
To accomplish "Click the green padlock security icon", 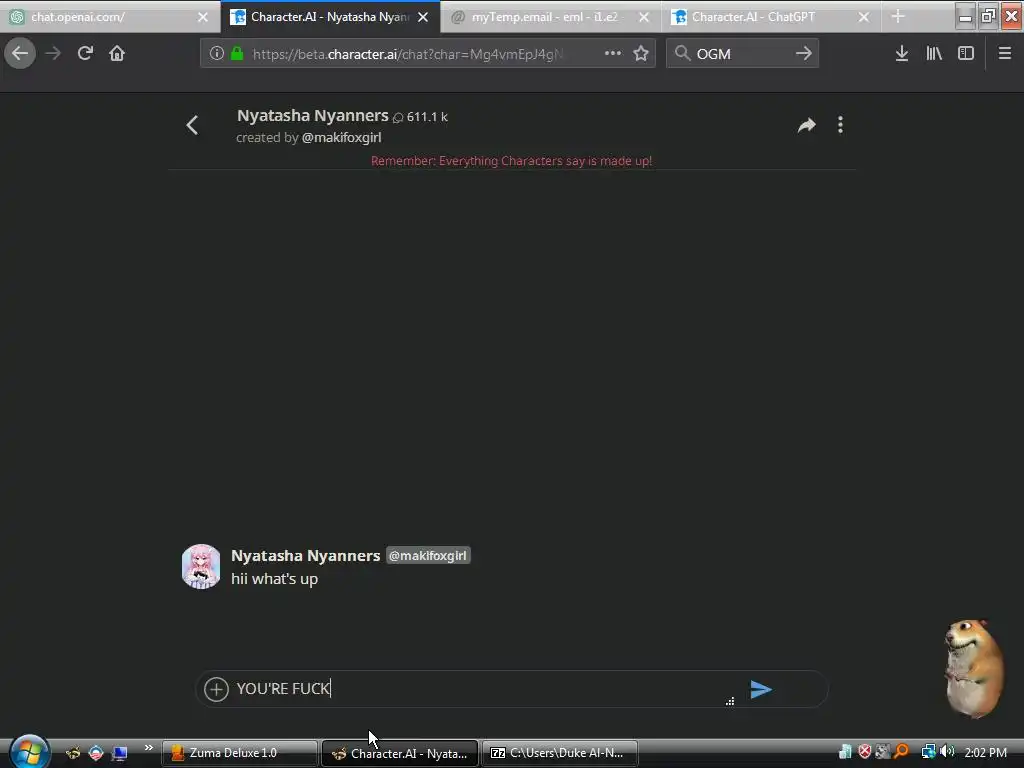I will pyautogui.click(x=237, y=54).
